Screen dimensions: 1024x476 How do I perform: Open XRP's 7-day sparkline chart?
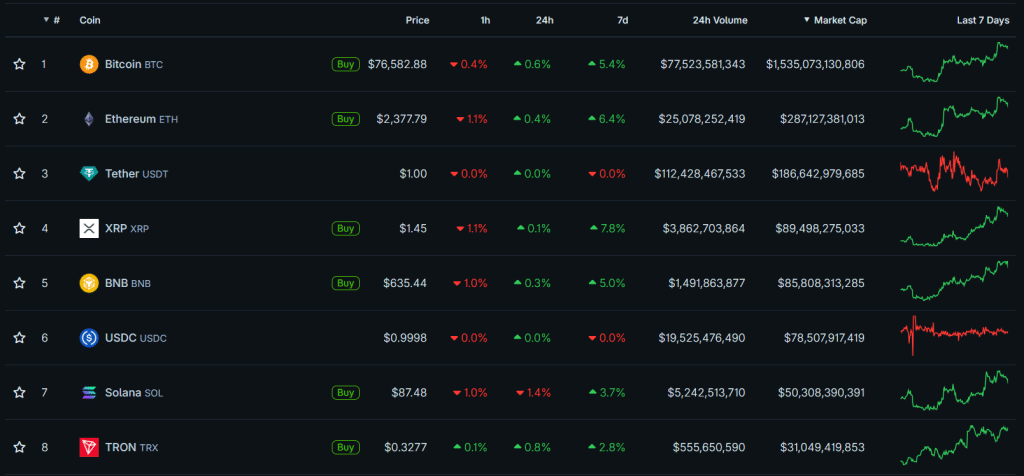click(x=953, y=226)
